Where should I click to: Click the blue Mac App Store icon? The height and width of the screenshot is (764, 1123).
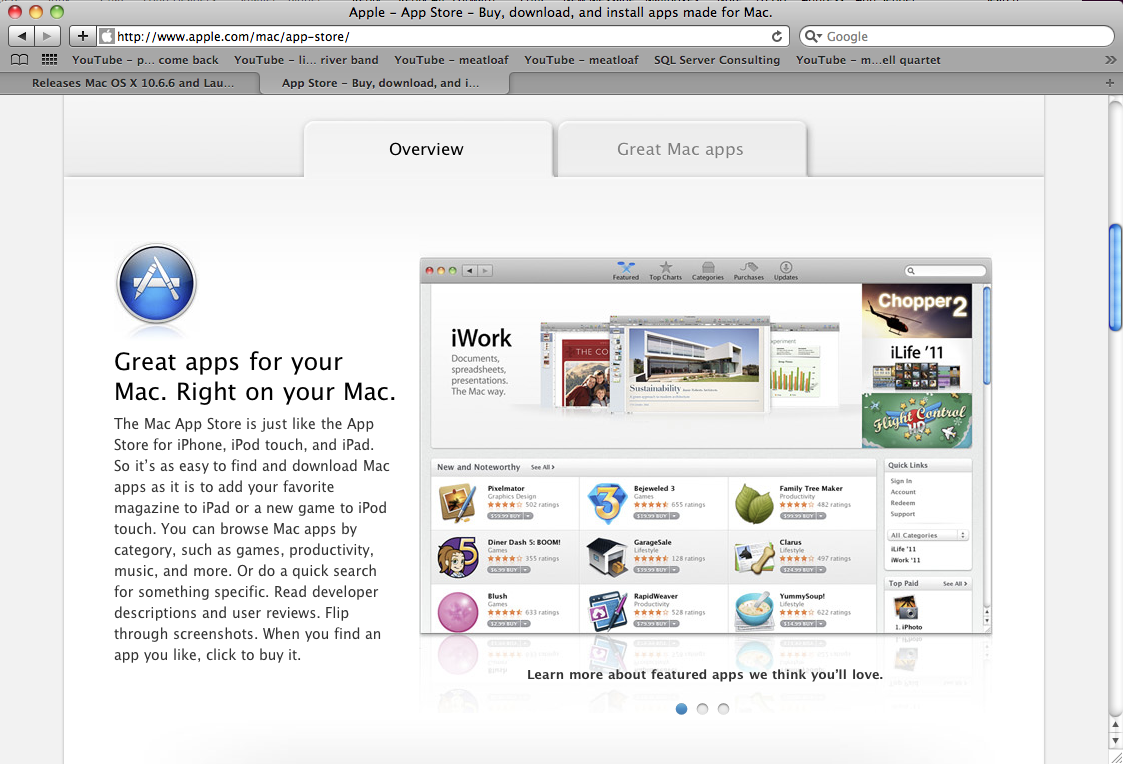pyautogui.click(x=156, y=284)
